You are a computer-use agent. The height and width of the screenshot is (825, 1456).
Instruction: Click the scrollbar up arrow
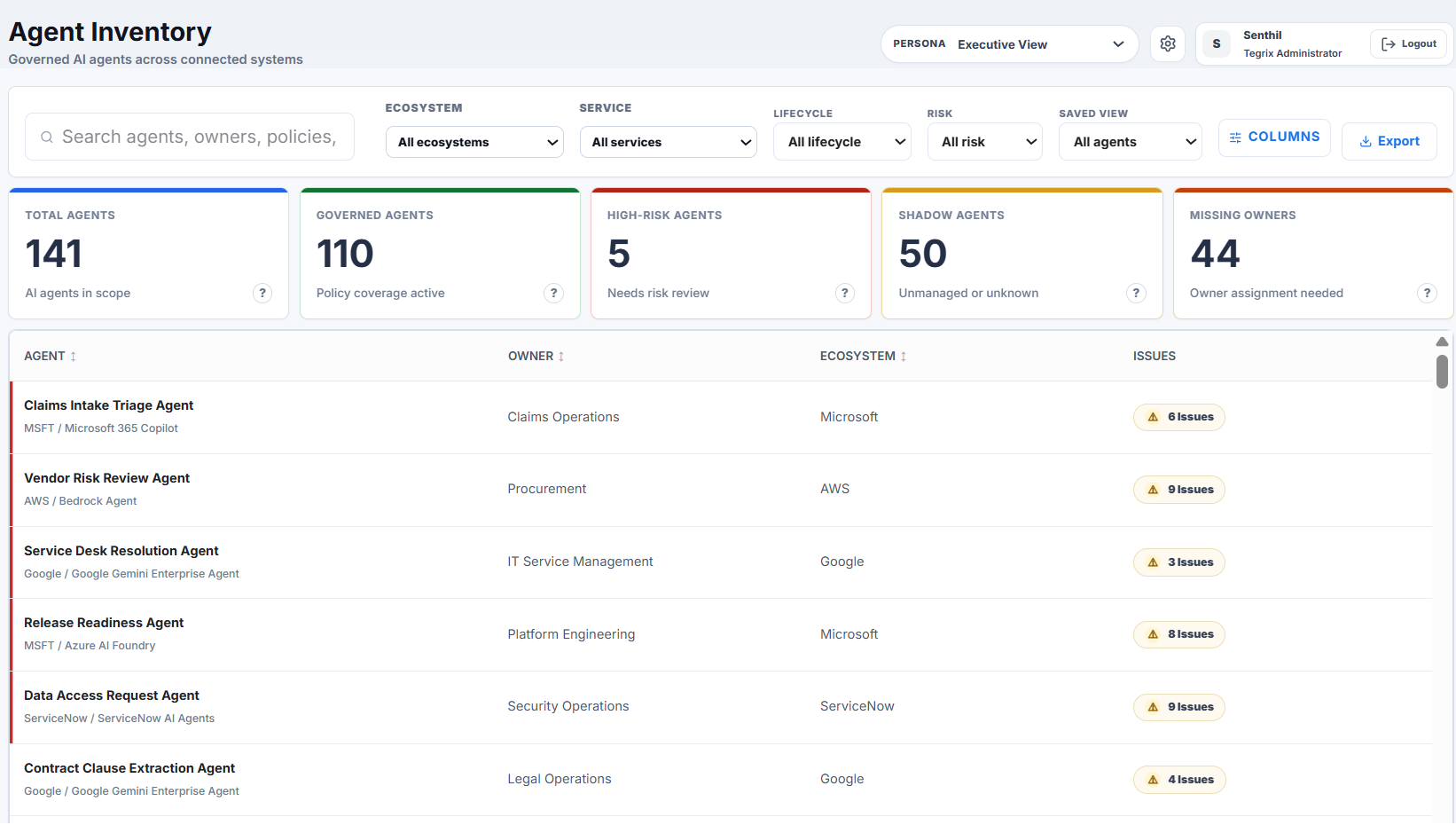tap(1442, 342)
